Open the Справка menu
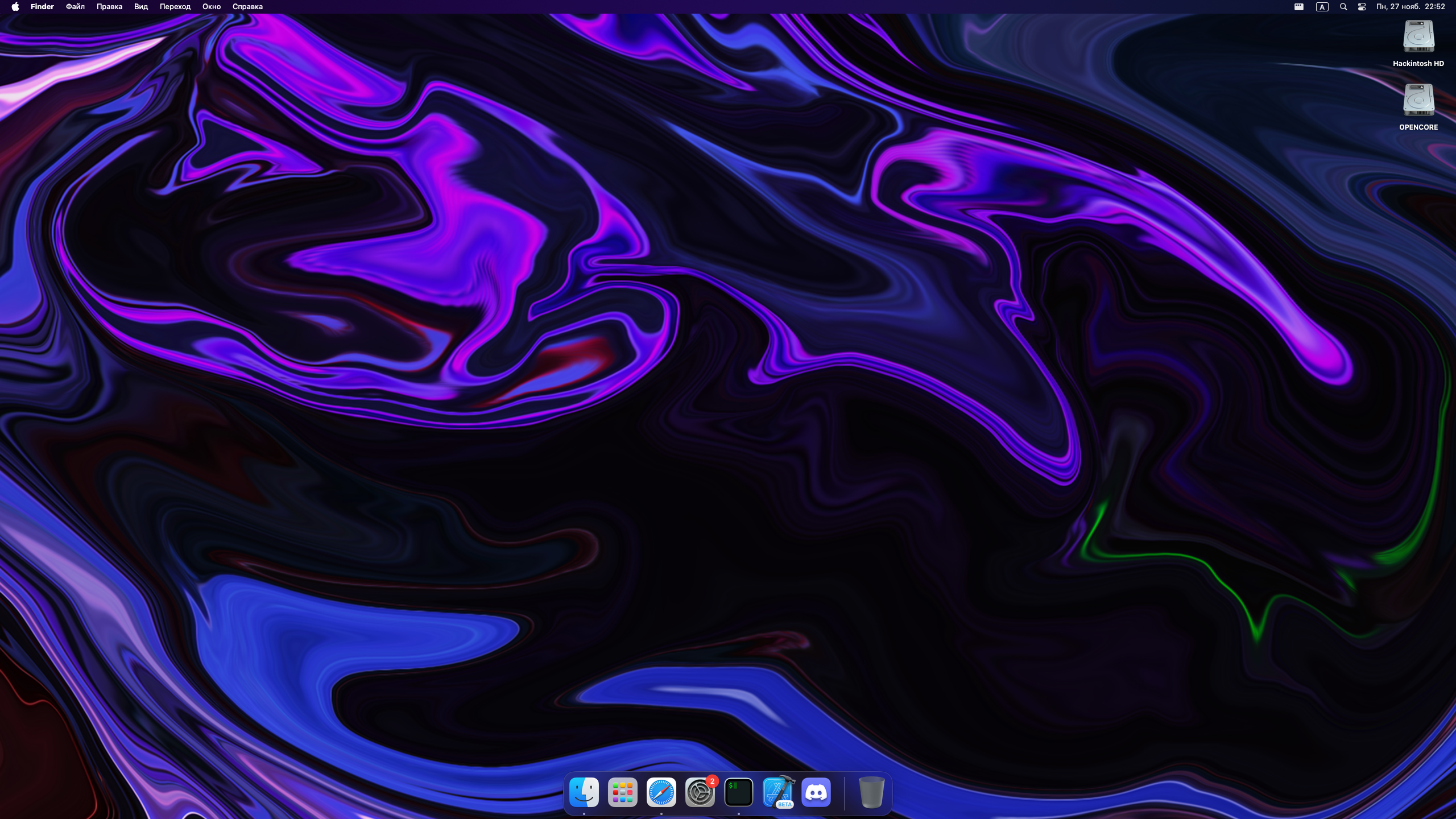 (247, 7)
